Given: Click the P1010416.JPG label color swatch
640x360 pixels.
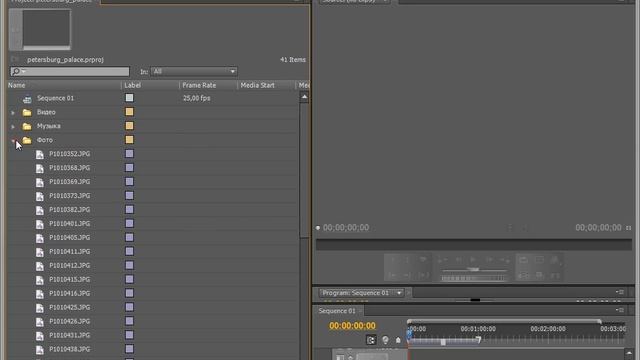Looking at the screenshot, I should click(x=129, y=293).
